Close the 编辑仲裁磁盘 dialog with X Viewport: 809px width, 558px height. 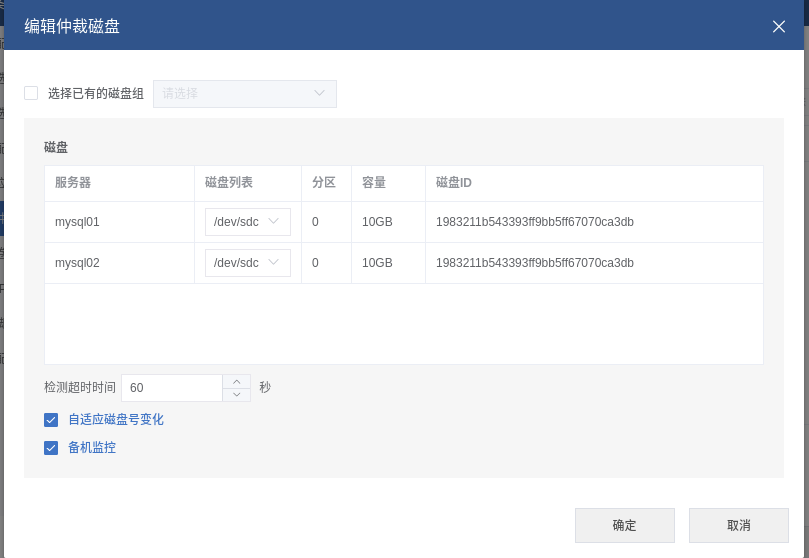(779, 26)
